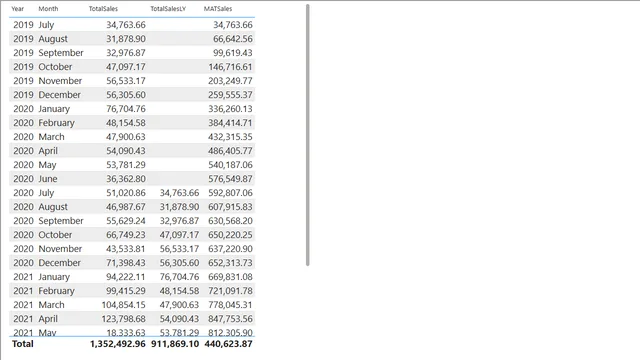This screenshot has width=640, height=360.
Task: Click the 2020 September month cell
Action: click(x=61, y=221)
